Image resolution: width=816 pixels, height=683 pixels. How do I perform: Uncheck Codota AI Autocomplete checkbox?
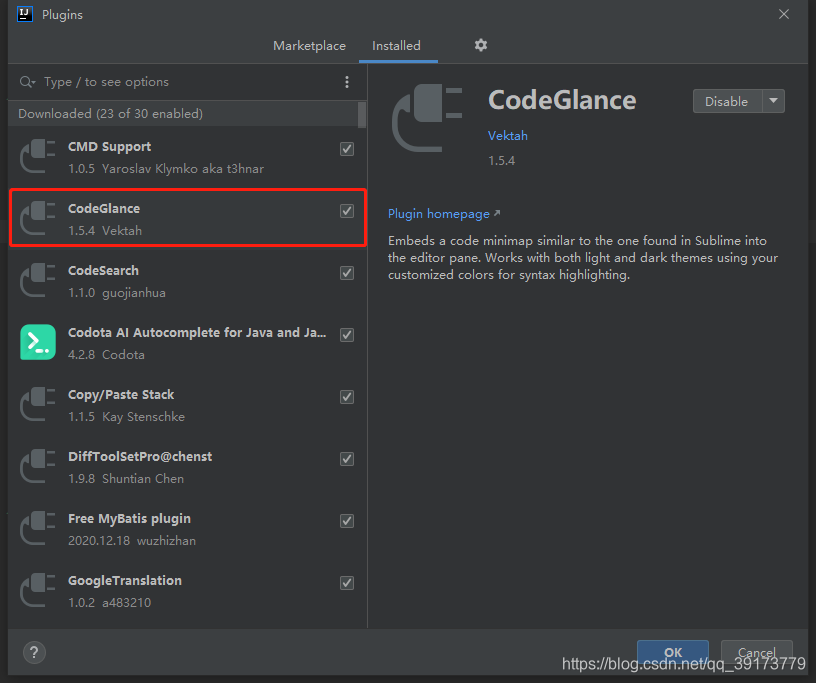tap(347, 335)
